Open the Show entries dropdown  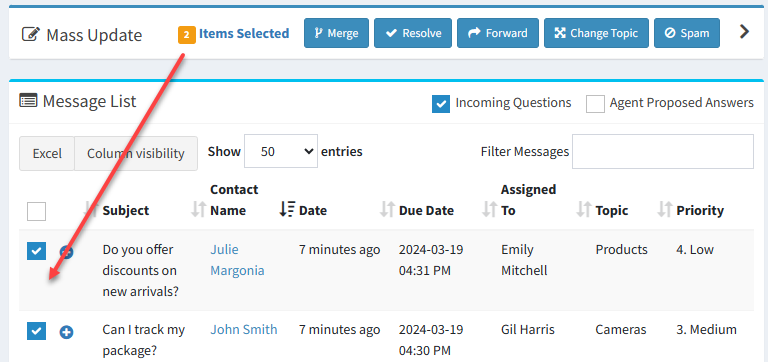(x=281, y=151)
